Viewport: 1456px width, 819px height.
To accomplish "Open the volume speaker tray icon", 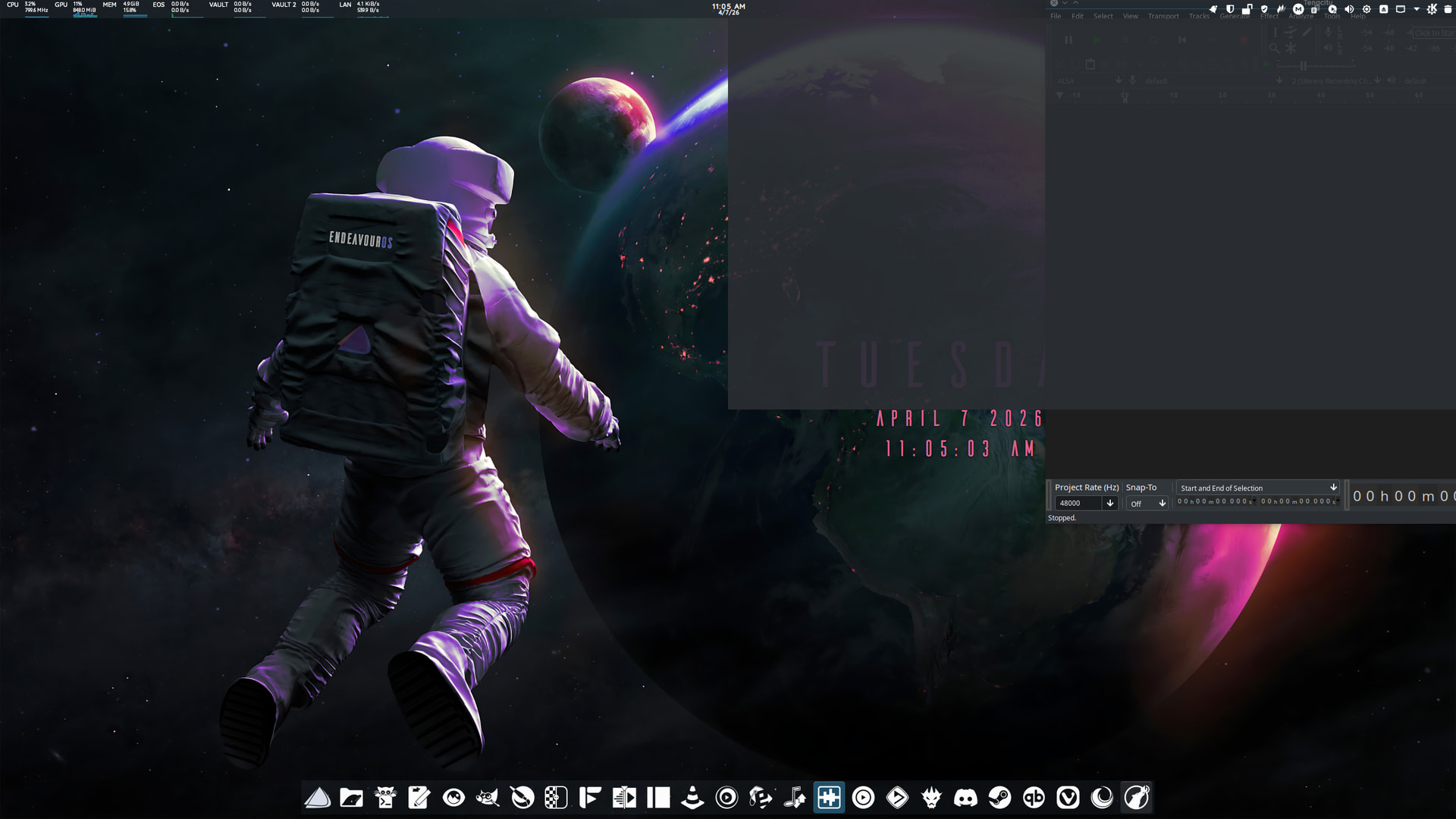I will [x=1349, y=9].
